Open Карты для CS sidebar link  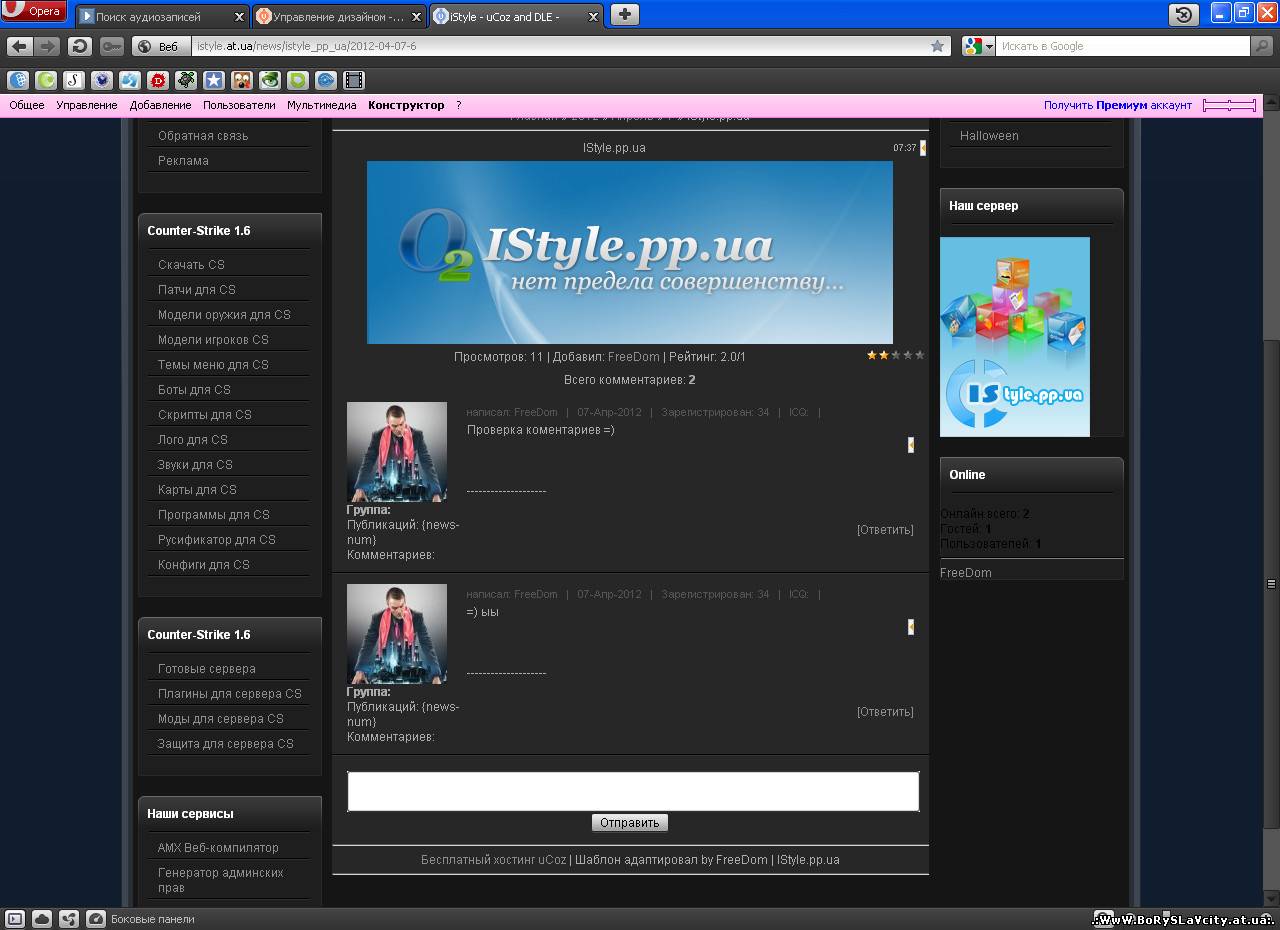pyautogui.click(x=197, y=490)
